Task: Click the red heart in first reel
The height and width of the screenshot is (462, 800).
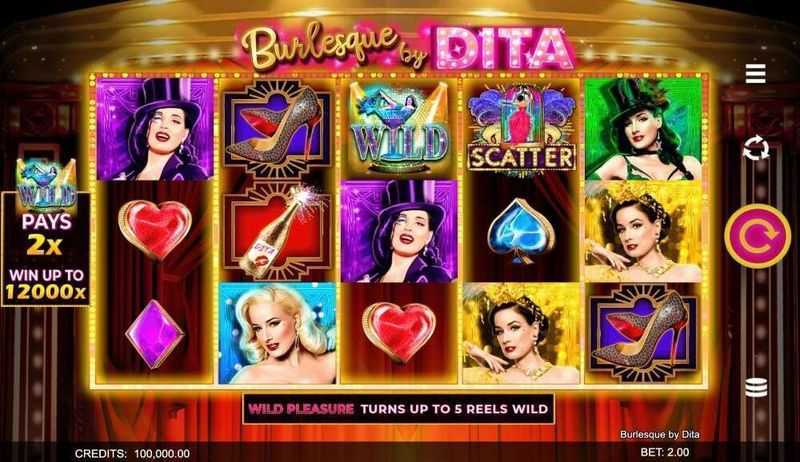Action: click(x=155, y=229)
